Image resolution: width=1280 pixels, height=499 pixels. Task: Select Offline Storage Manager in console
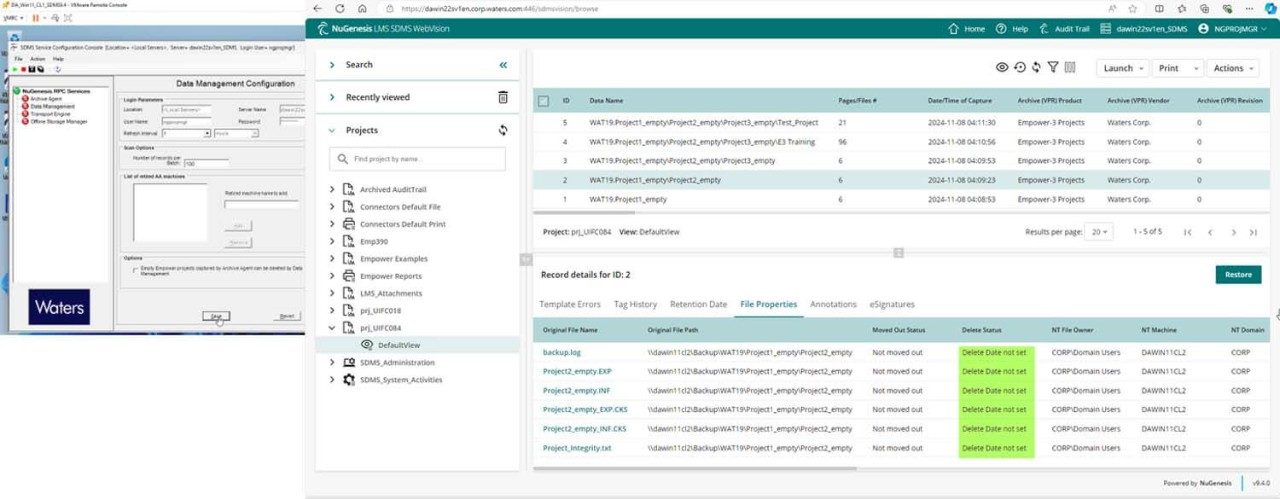[x=55, y=121]
